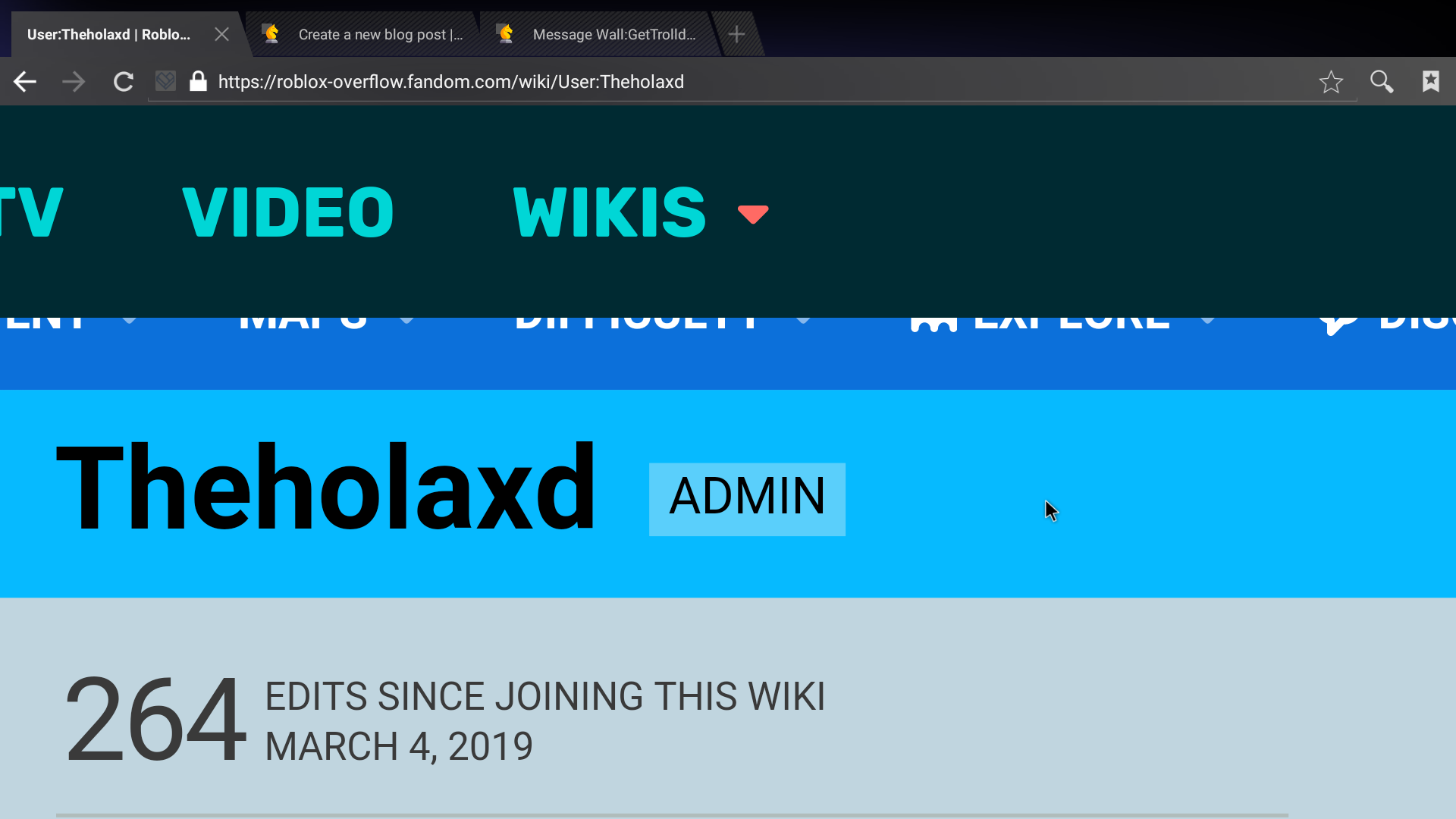
Task: Open the Message Wall tab
Action: (x=613, y=34)
